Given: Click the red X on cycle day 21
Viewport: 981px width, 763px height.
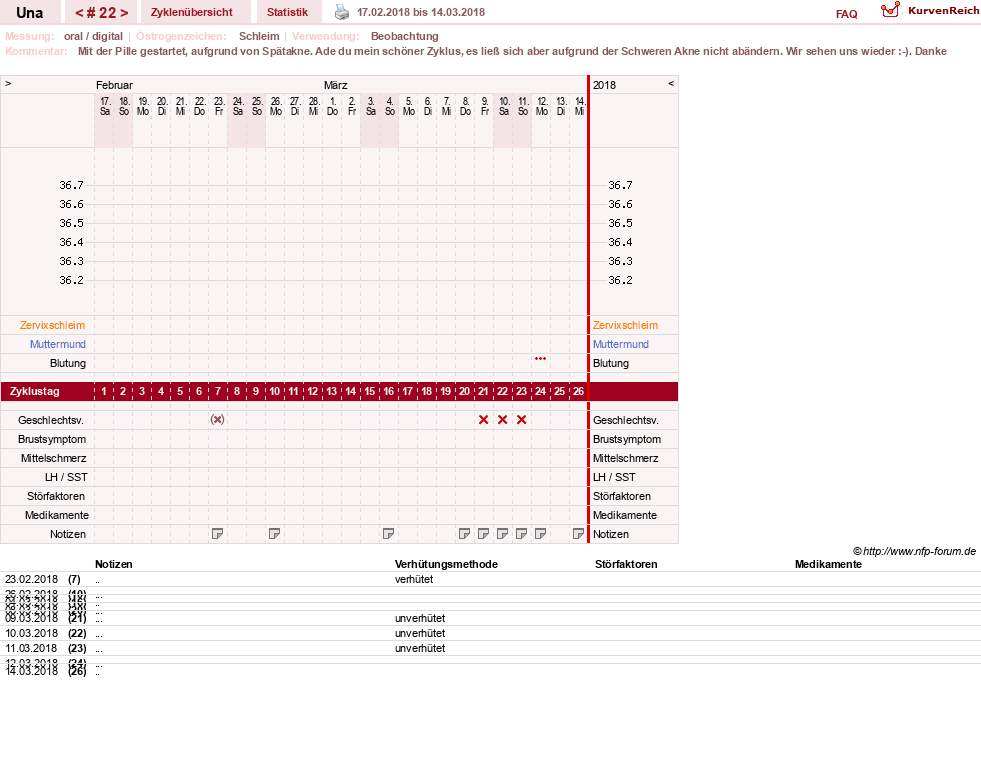Looking at the screenshot, I should click(483, 420).
